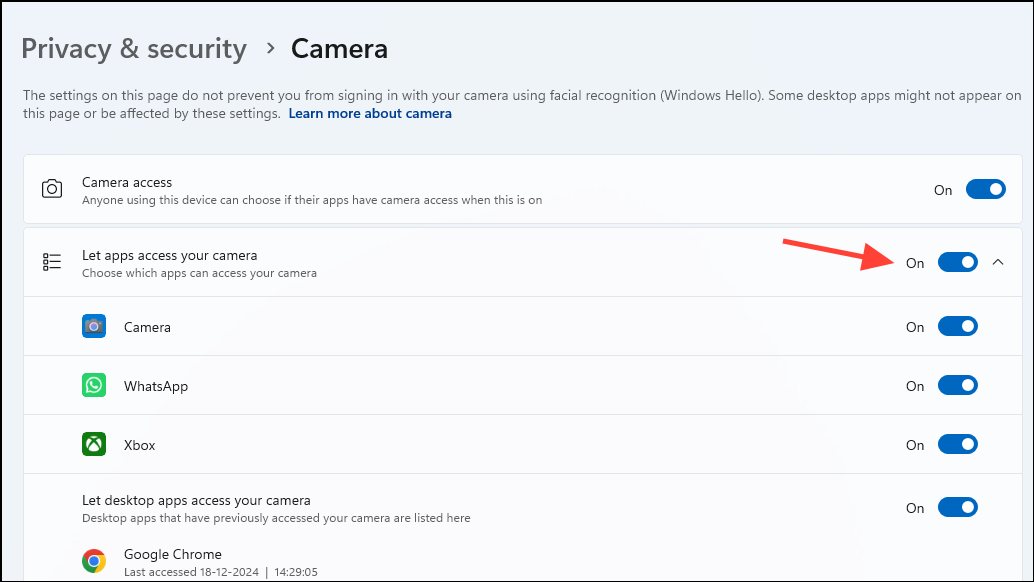
Task: Click the Camera app icon
Action: (94, 327)
